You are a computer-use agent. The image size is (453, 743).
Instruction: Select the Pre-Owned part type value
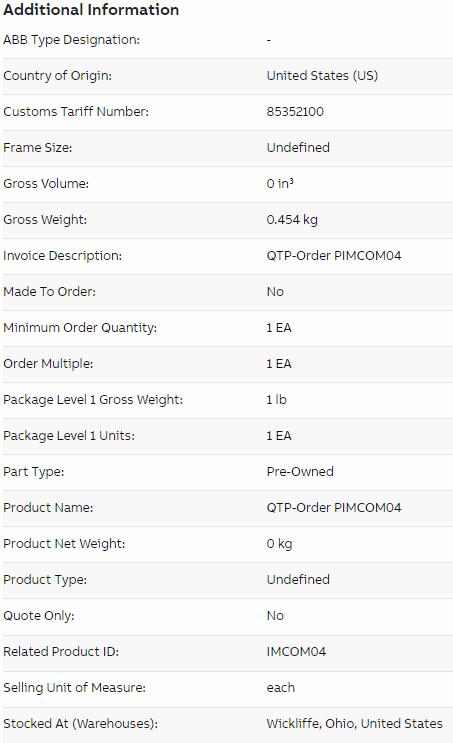click(x=300, y=472)
